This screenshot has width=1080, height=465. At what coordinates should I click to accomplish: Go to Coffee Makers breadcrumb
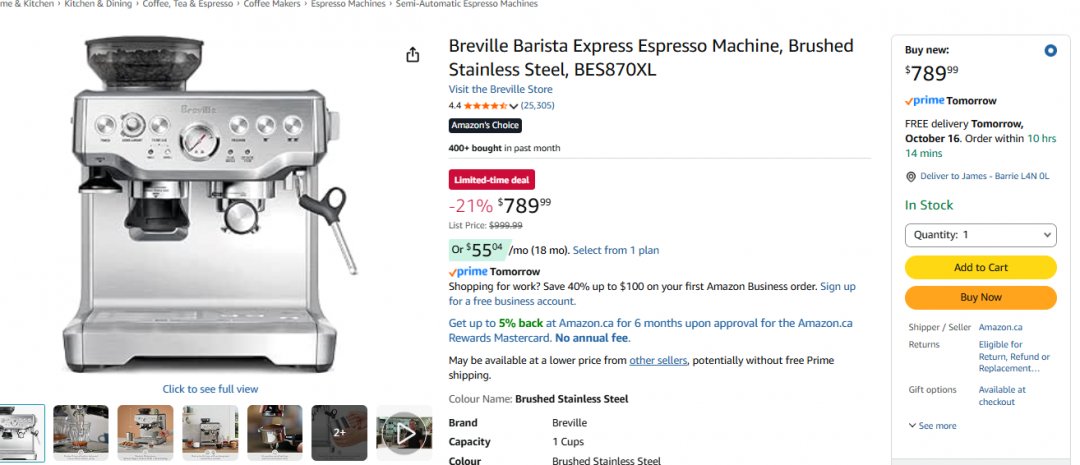274,4
